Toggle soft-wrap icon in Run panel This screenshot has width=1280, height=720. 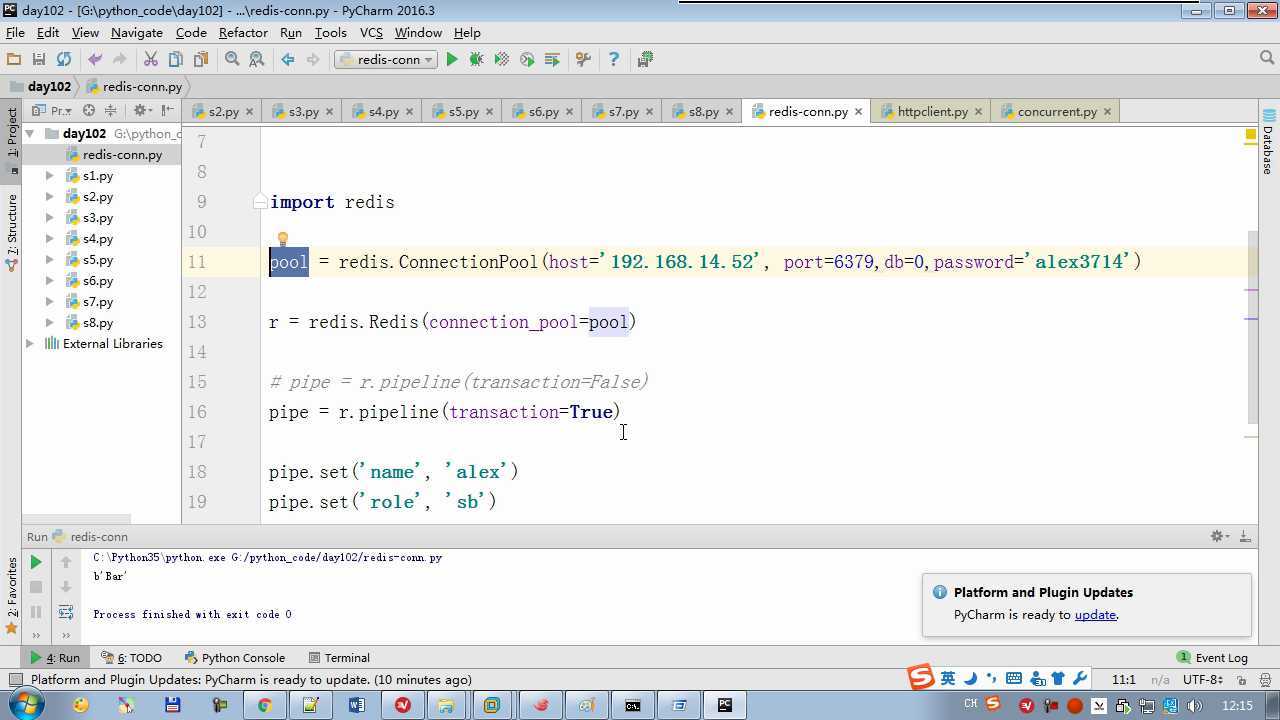66,612
